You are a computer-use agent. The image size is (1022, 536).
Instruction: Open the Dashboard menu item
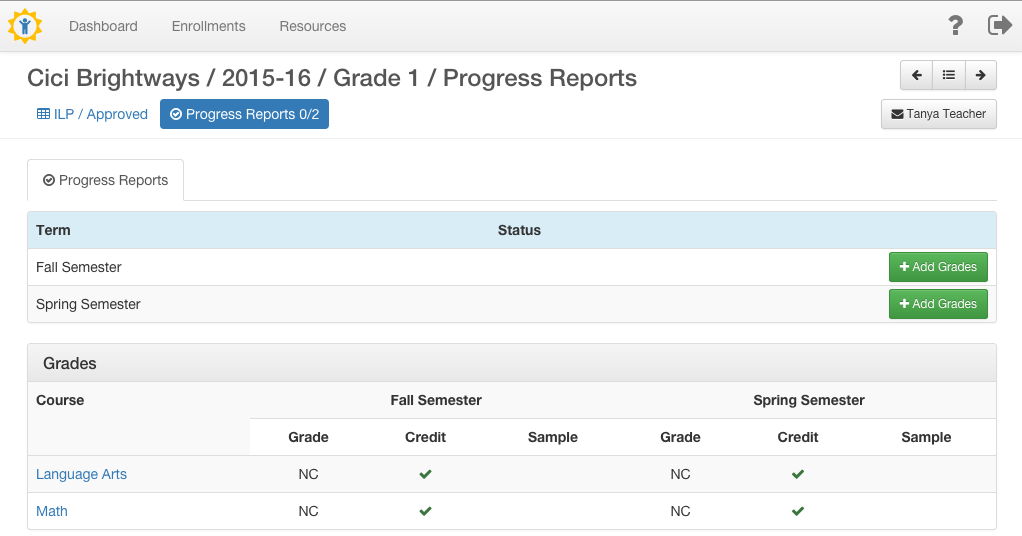(103, 26)
